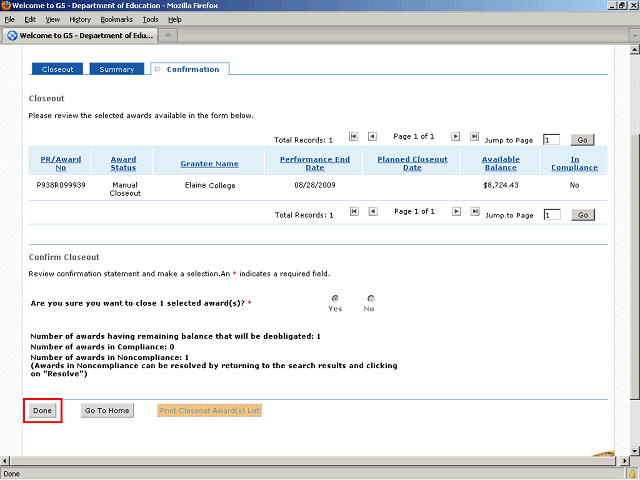
Task: Select No for closeout confirmation
Action: [371, 298]
